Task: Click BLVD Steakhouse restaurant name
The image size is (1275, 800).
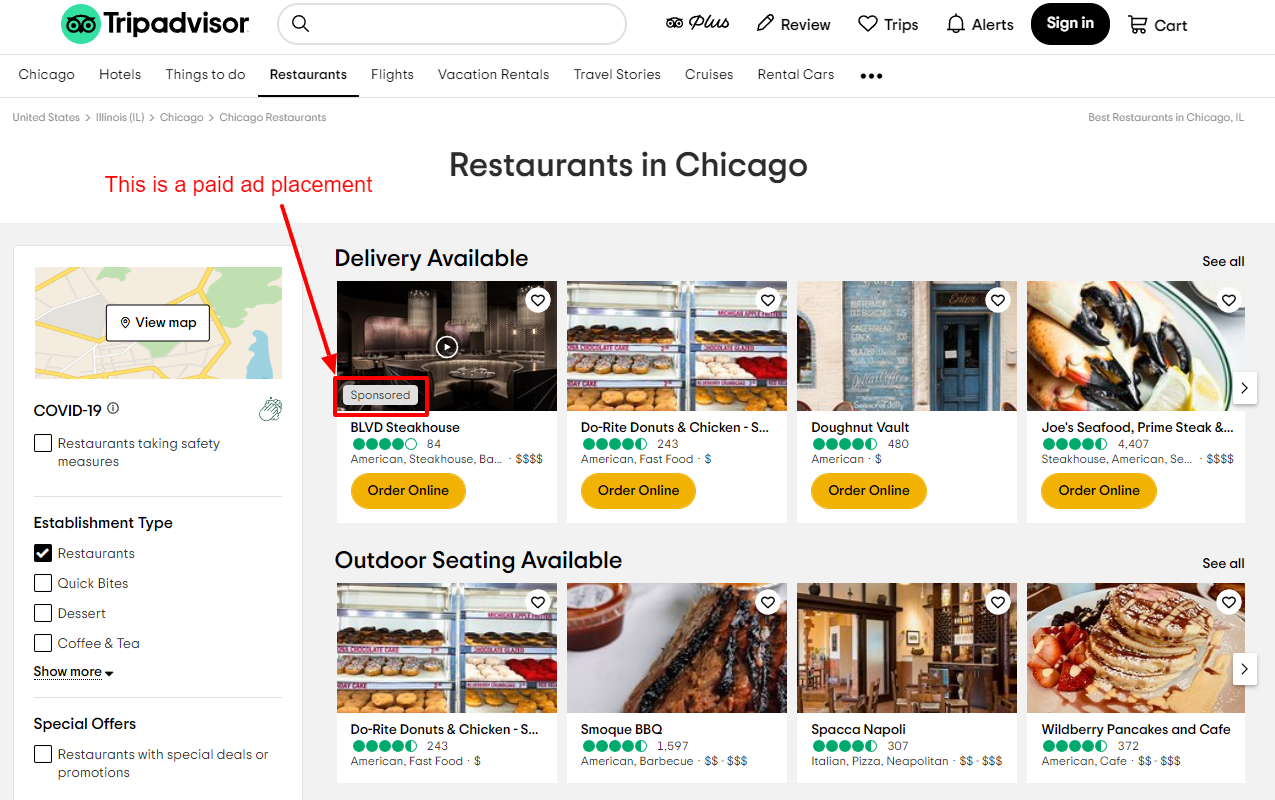Action: (x=405, y=427)
